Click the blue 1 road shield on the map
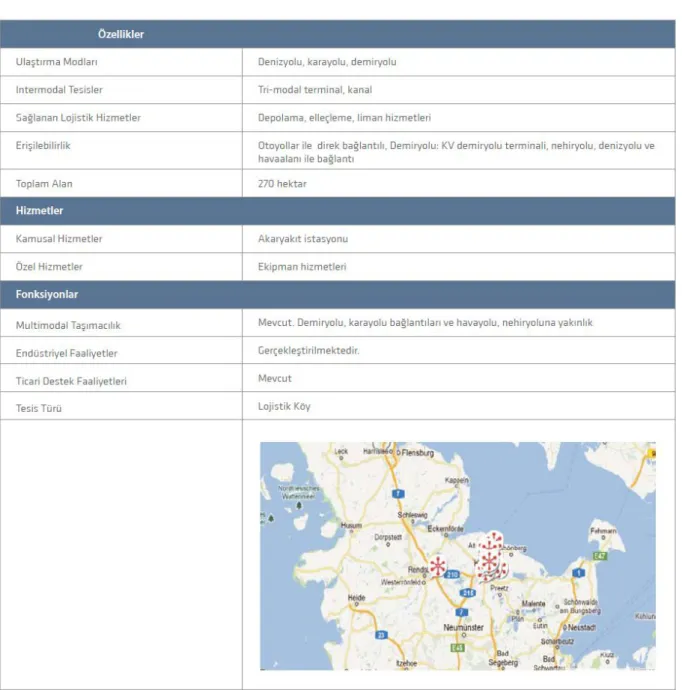This screenshot has width=682, height=690. [579, 573]
